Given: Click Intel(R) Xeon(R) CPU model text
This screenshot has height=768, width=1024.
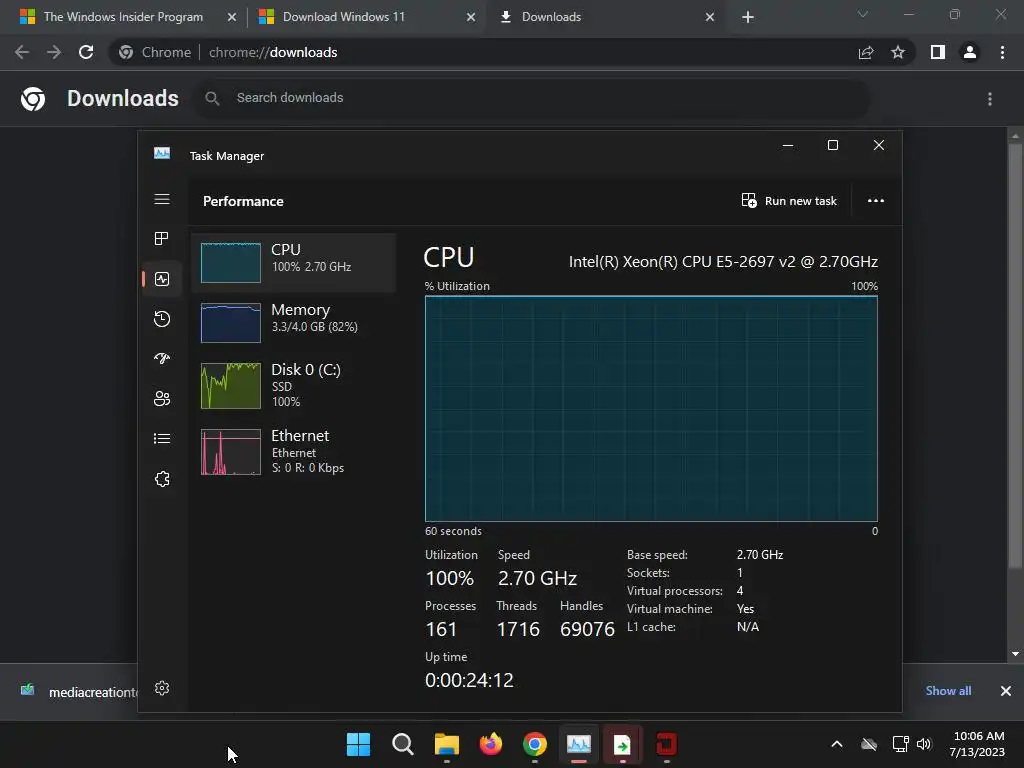Looking at the screenshot, I should point(723,262).
